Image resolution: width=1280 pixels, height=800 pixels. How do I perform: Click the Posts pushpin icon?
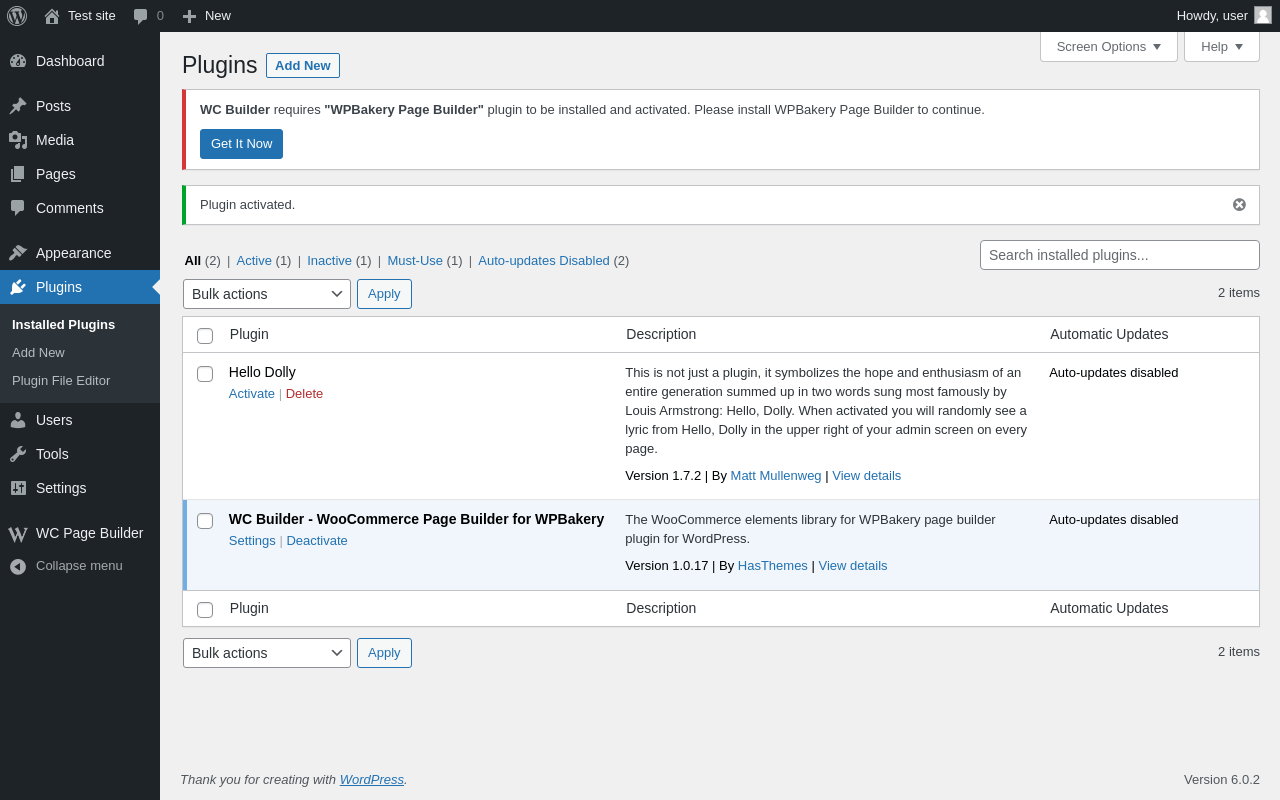[18, 106]
